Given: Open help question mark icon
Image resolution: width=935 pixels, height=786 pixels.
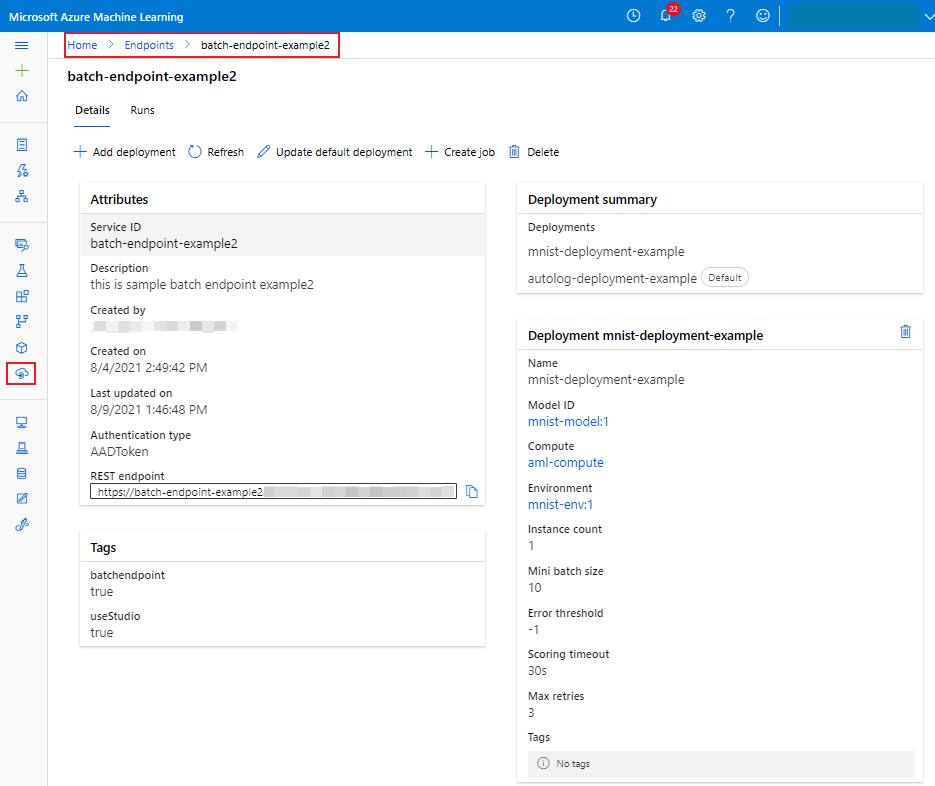Looking at the screenshot, I should [730, 16].
